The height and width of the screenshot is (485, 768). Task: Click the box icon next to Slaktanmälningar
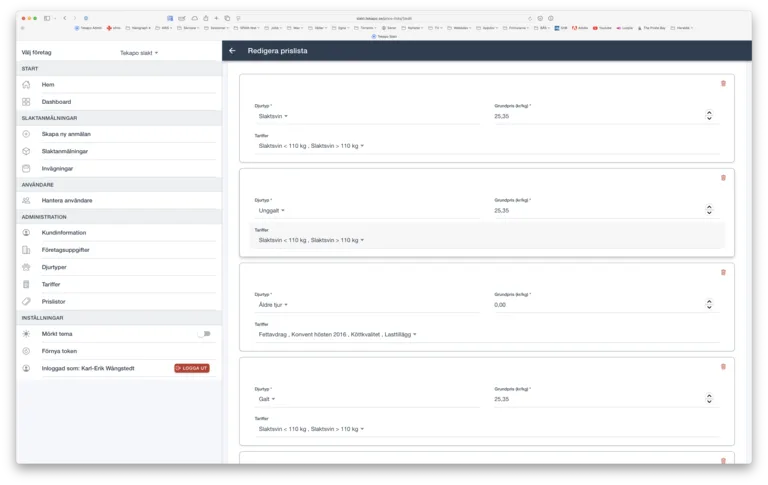26,151
